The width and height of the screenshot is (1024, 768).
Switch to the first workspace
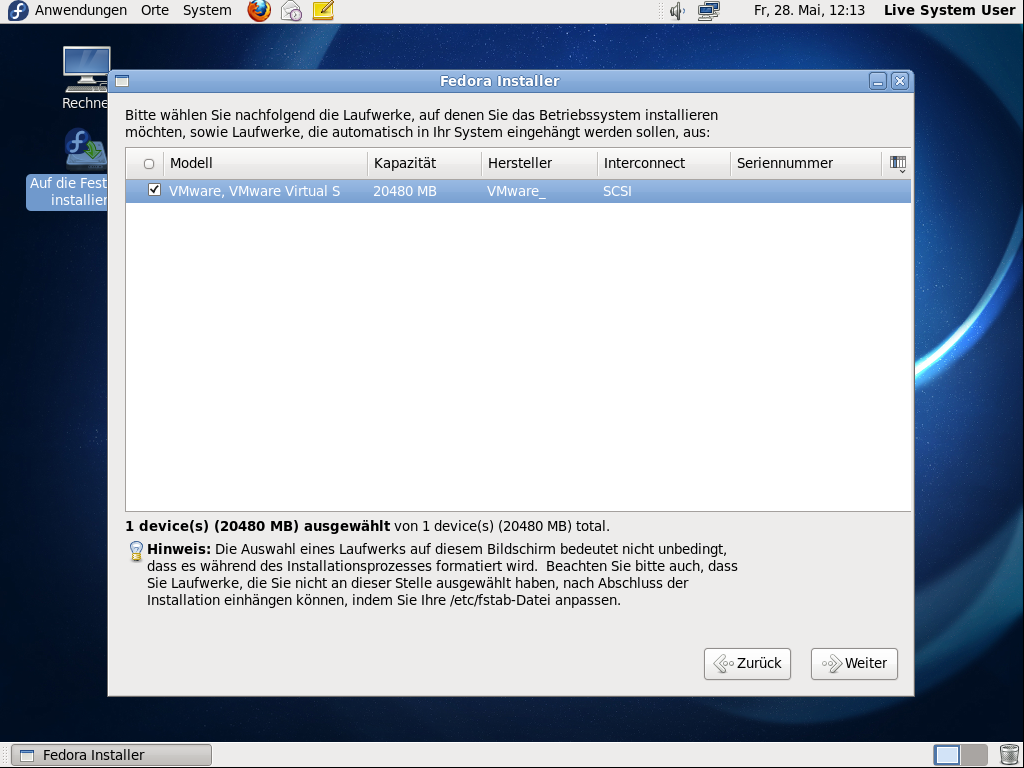point(947,755)
